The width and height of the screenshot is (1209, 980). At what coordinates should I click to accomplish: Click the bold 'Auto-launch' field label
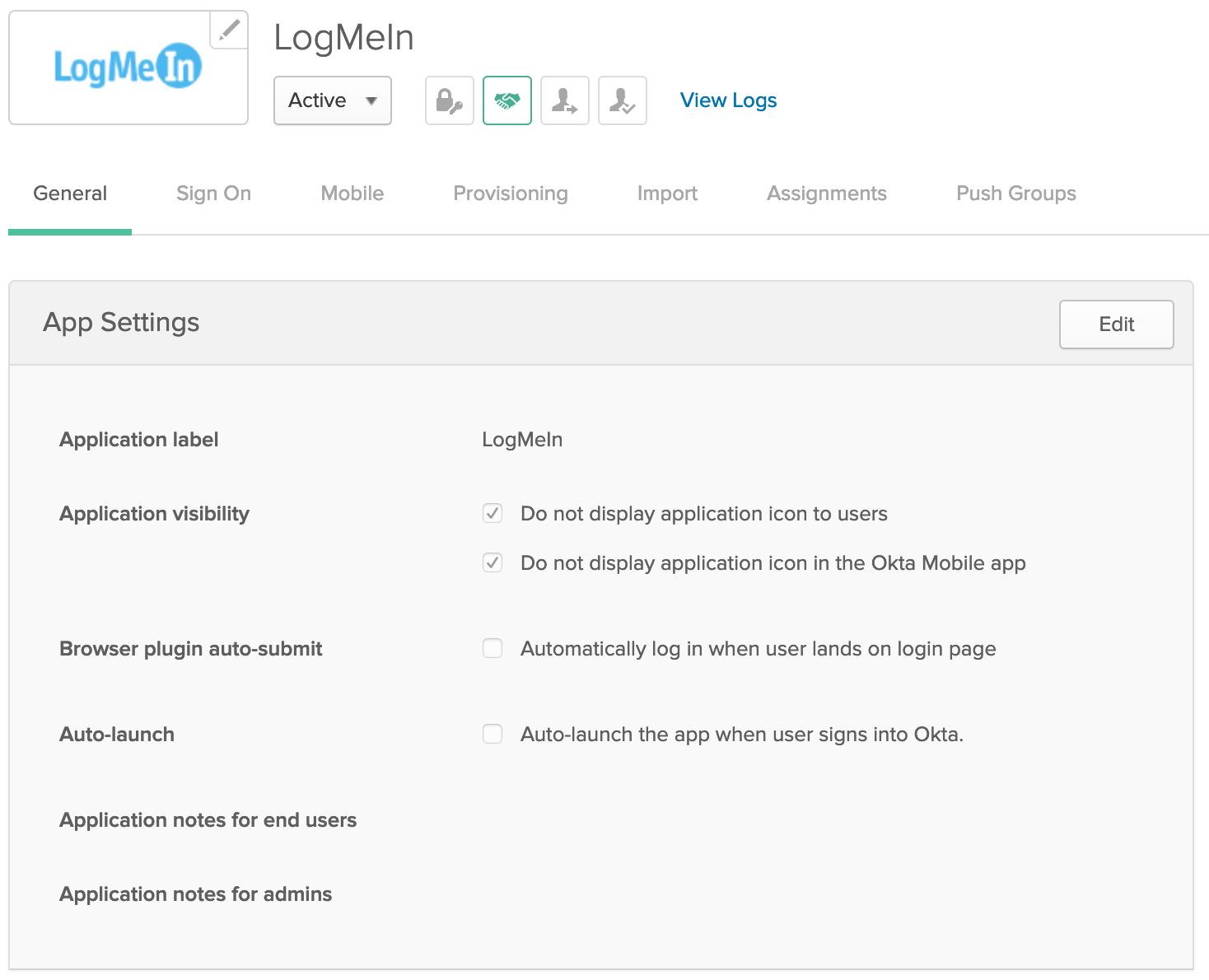117,735
